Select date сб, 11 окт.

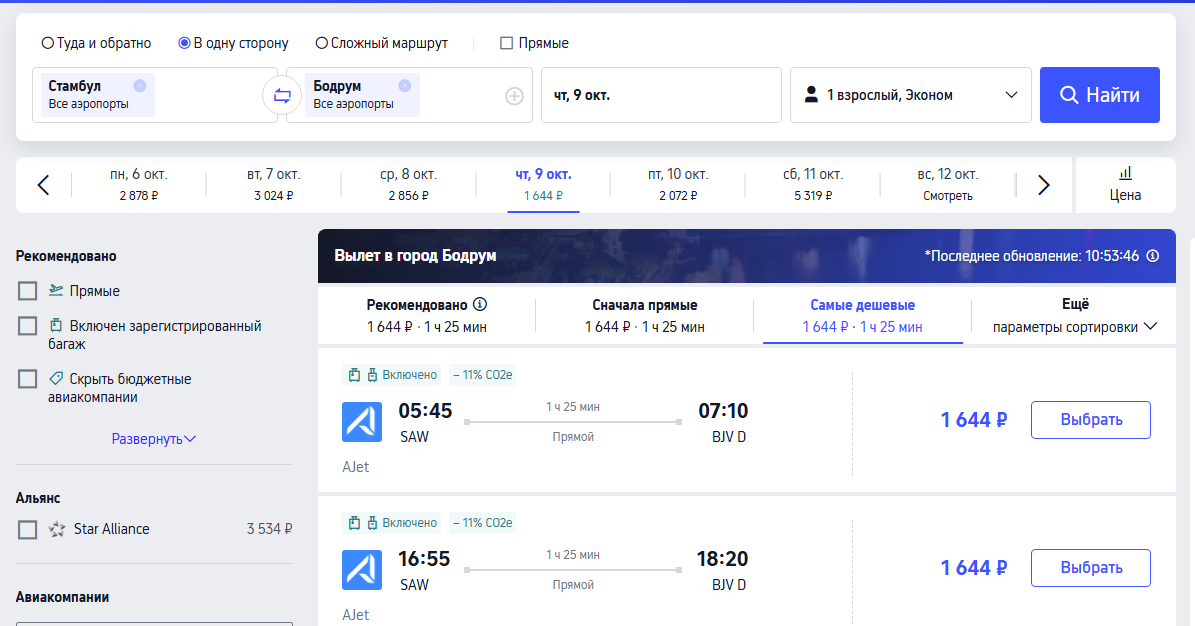tap(813, 185)
